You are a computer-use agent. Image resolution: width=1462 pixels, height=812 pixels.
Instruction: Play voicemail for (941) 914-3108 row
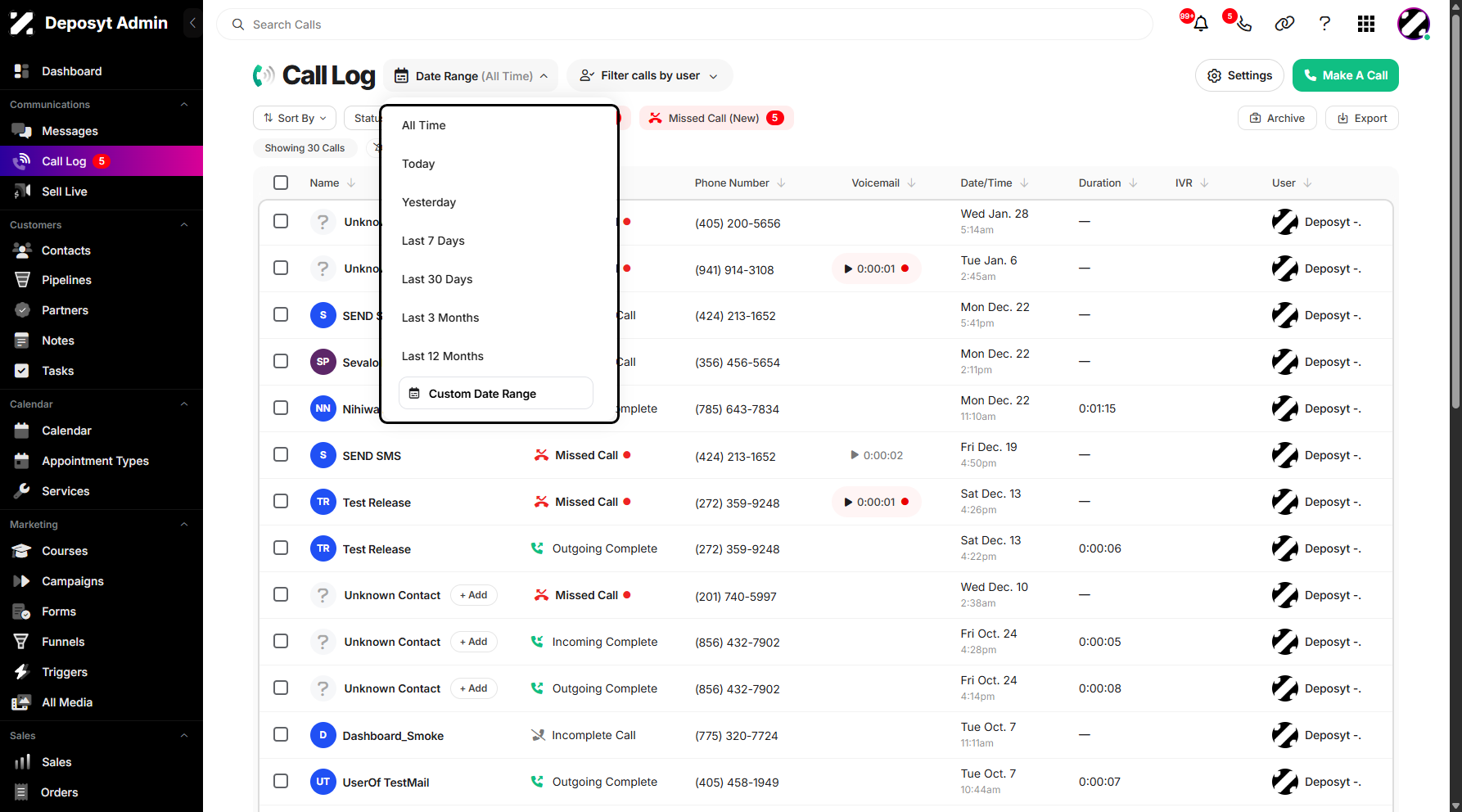click(849, 268)
